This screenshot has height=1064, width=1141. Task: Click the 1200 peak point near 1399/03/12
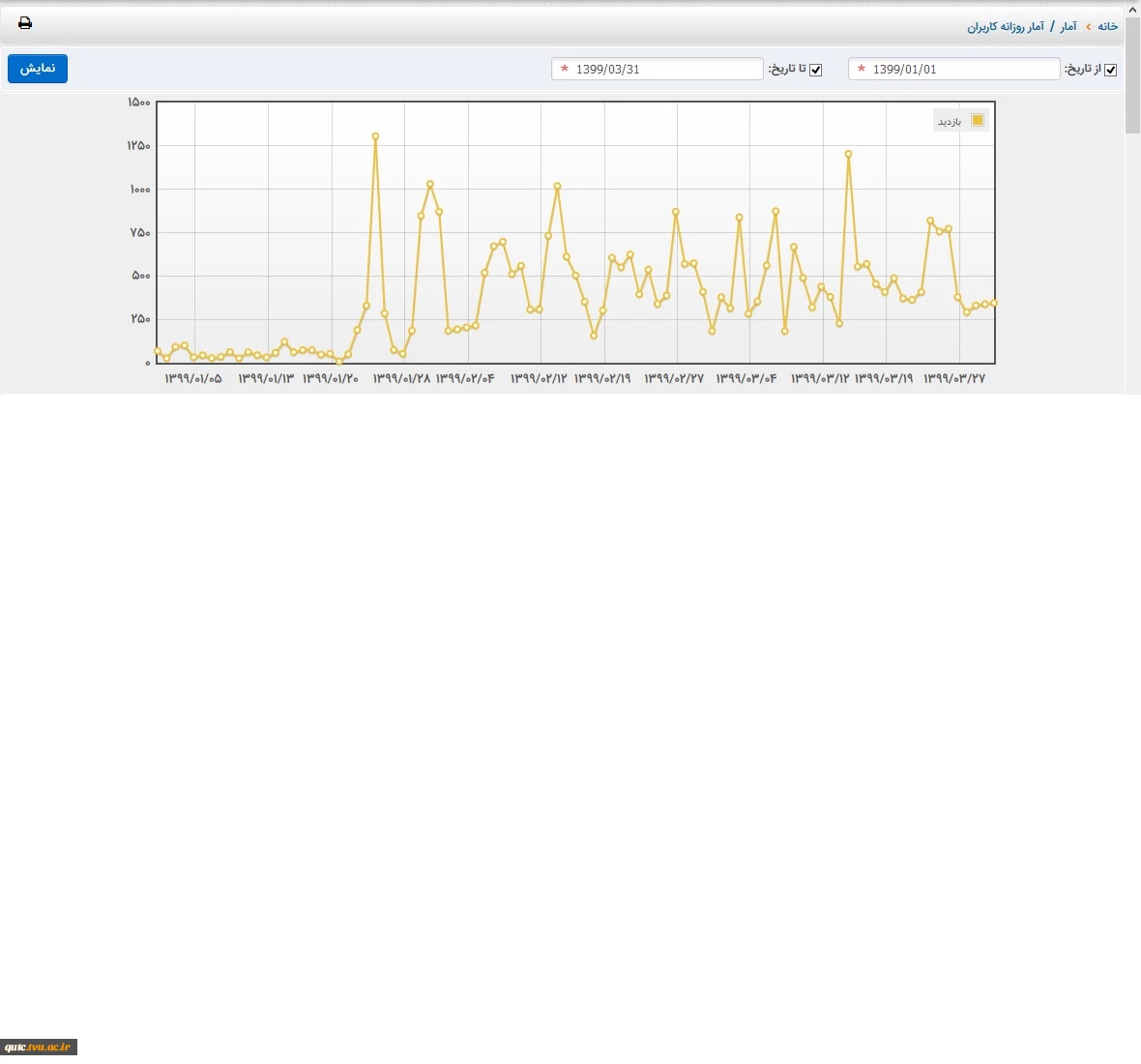tap(848, 154)
